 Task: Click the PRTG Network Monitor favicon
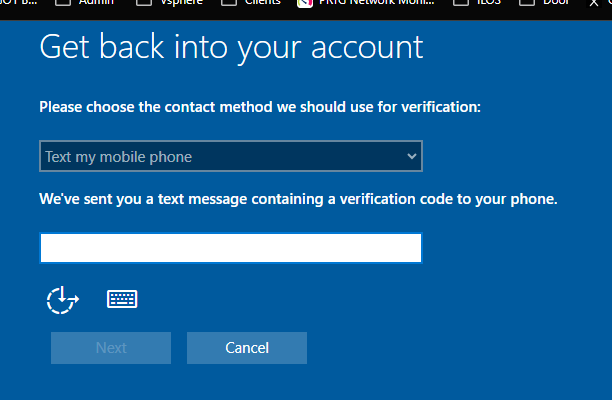pos(305,3)
